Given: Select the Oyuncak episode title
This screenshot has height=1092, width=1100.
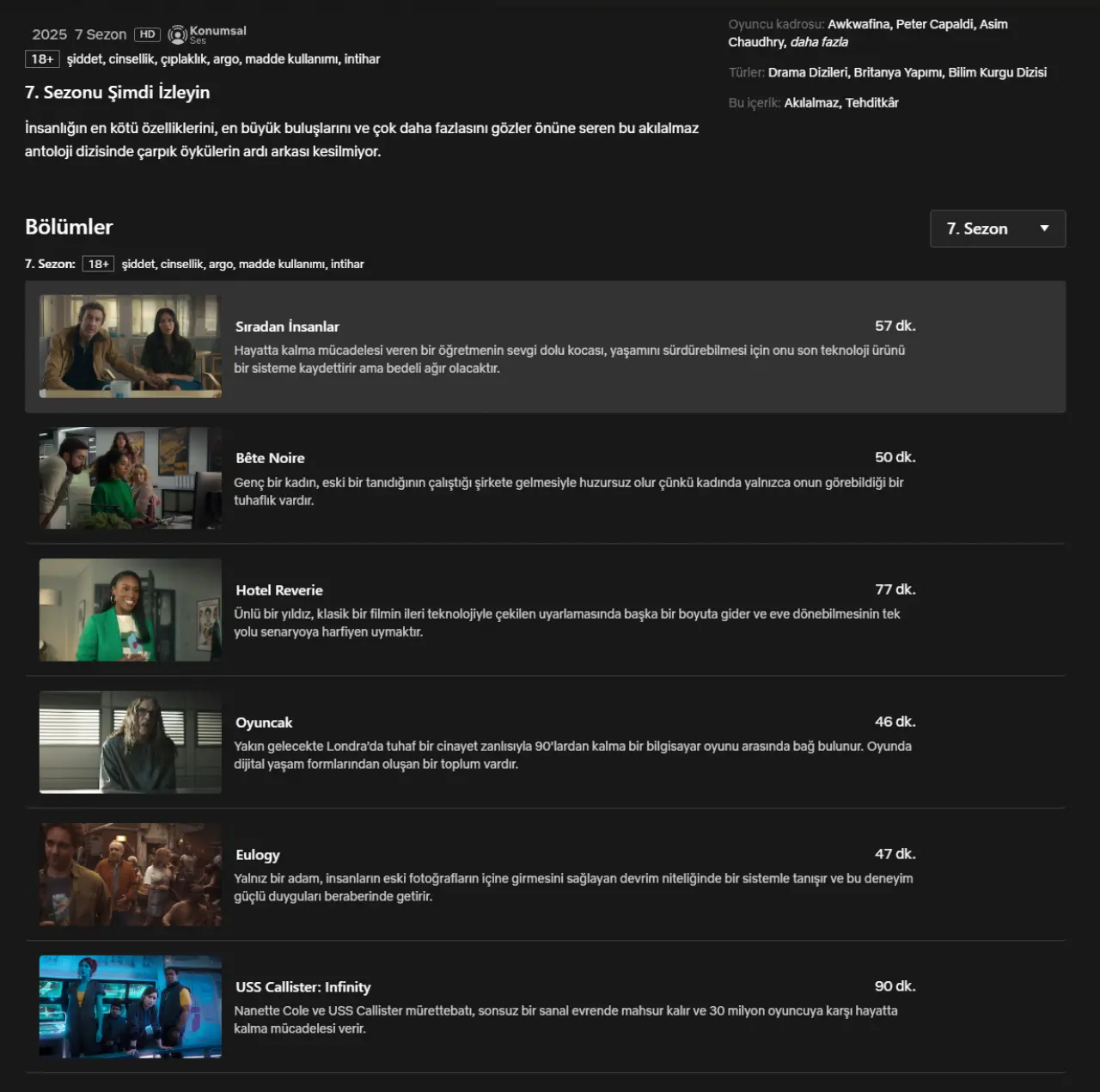Looking at the screenshot, I should click(x=264, y=723).
